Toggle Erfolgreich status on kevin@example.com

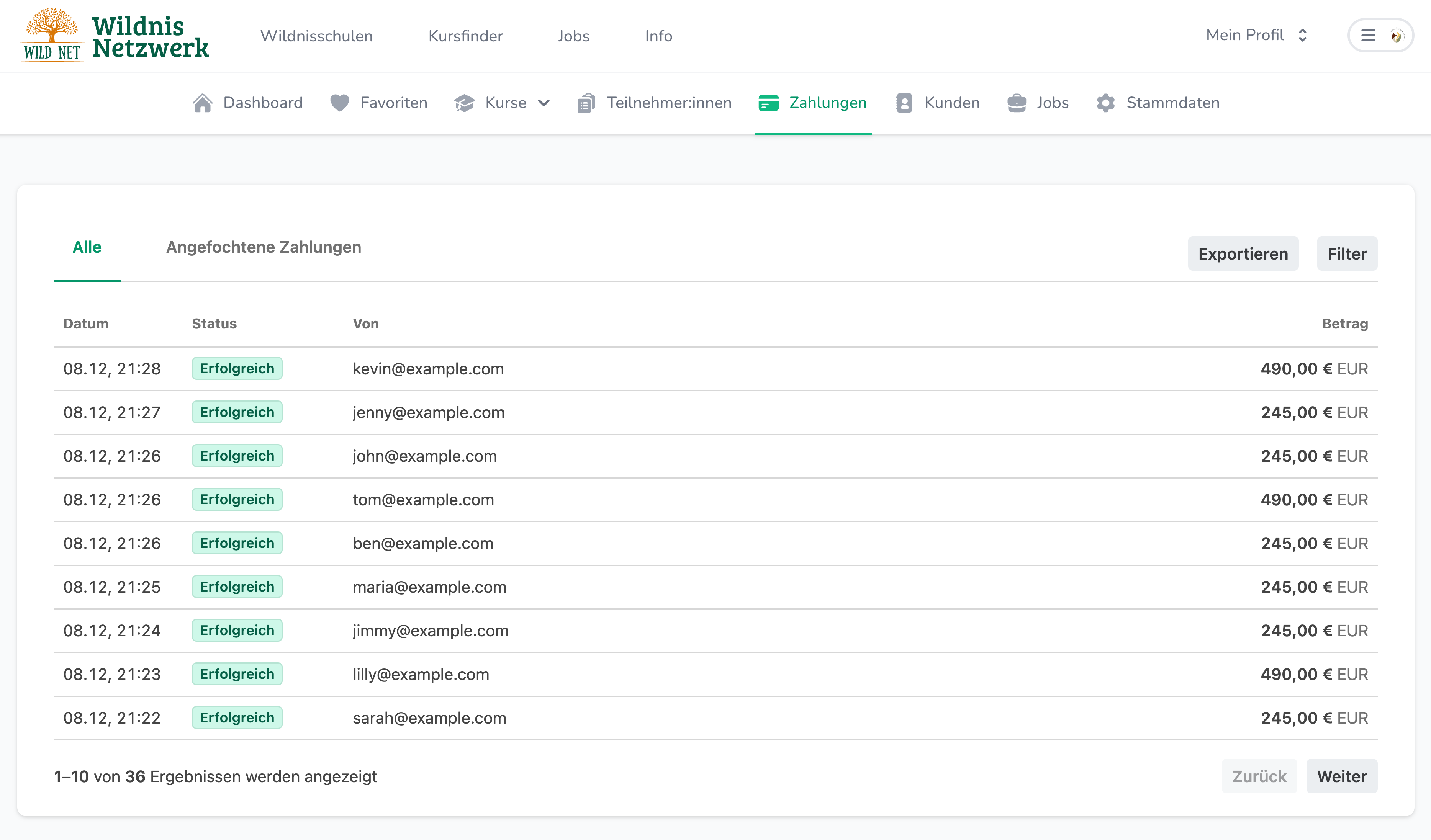pos(237,368)
